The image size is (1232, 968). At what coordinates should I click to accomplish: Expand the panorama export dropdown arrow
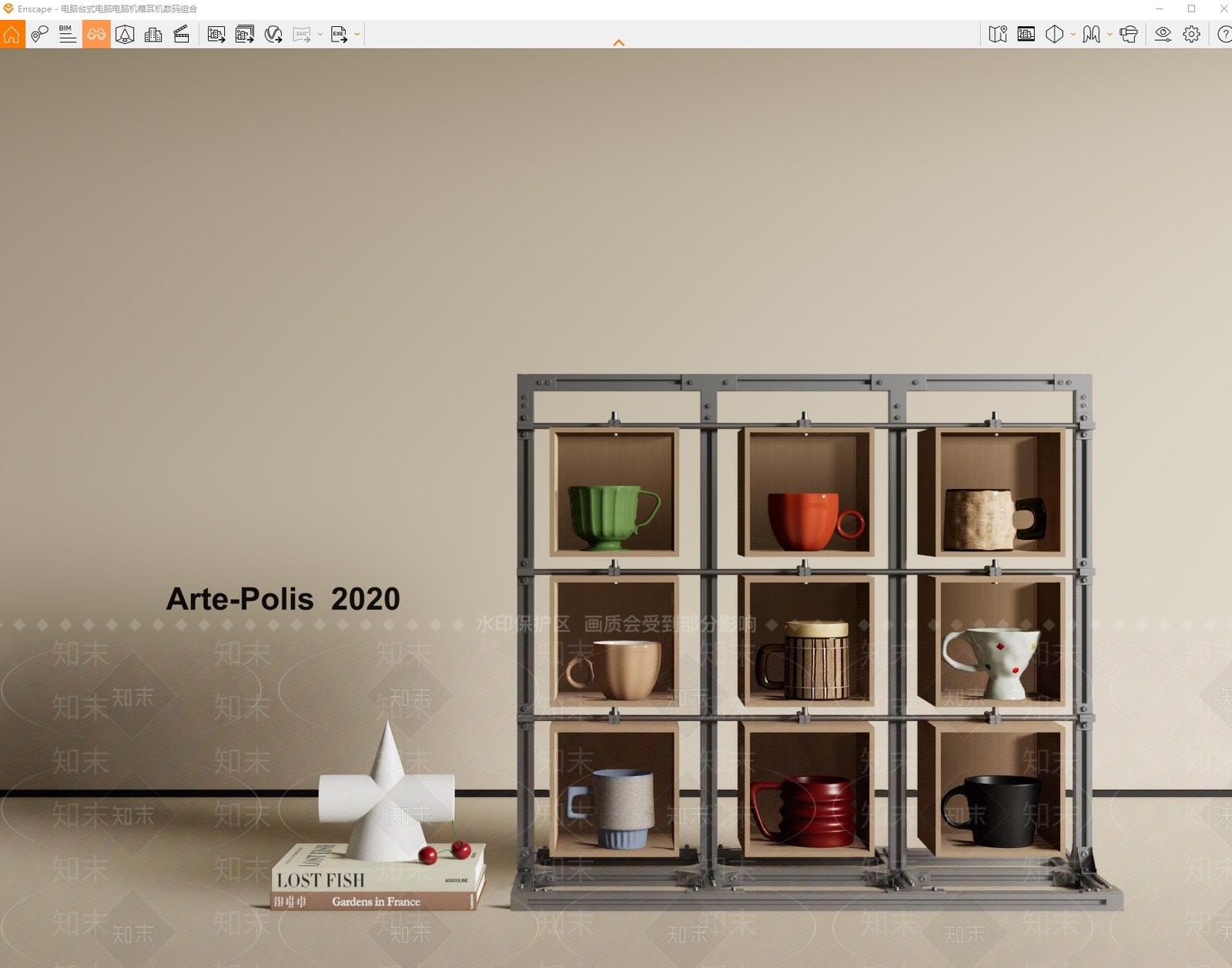320,35
